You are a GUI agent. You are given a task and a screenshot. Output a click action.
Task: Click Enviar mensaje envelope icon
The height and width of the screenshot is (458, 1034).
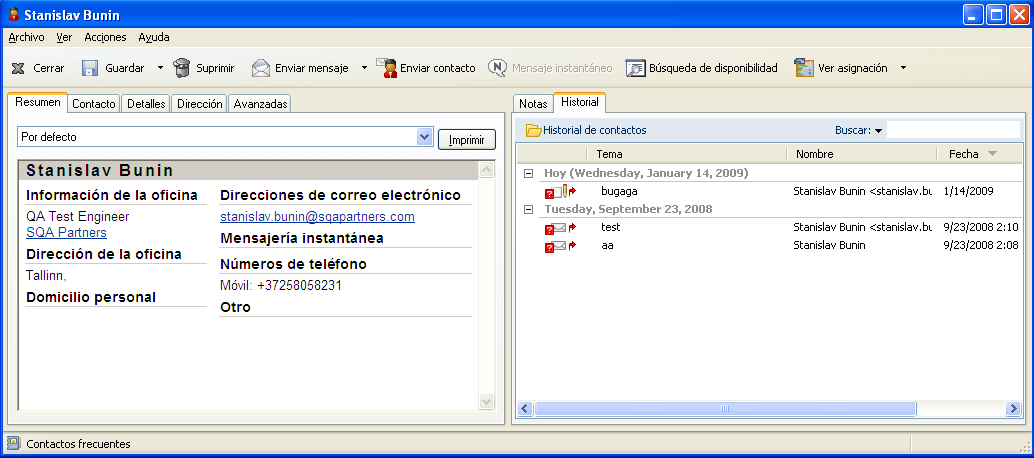click(260, 68)
